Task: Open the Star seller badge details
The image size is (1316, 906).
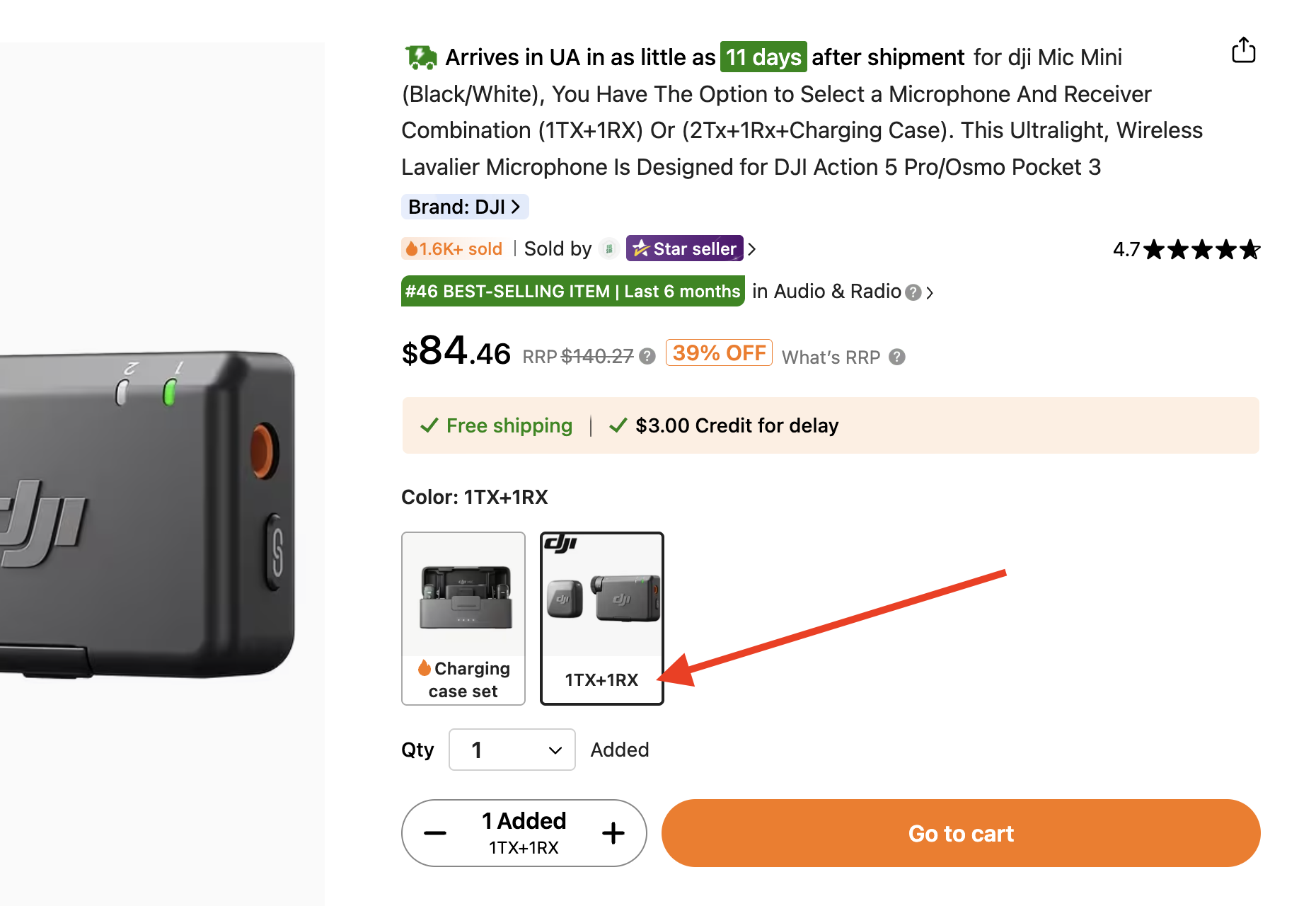Action: click(x=684, y=248)
